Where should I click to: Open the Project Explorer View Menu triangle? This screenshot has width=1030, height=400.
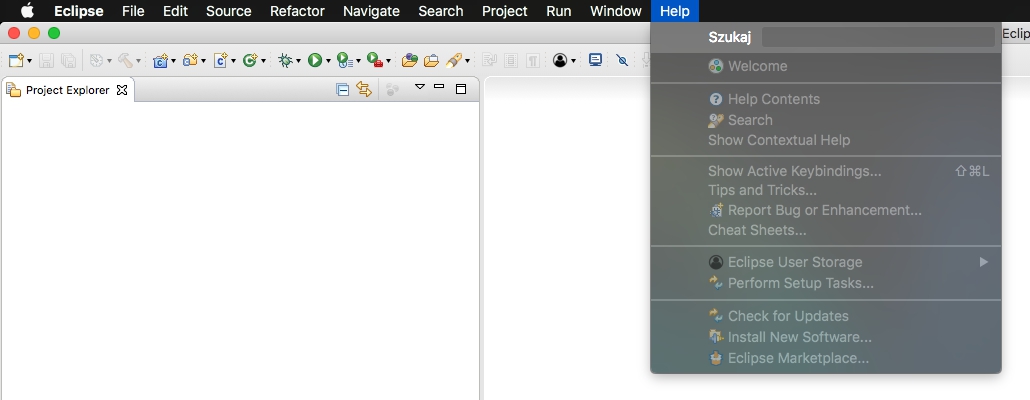pyautogui.click(x=420, y=89)
